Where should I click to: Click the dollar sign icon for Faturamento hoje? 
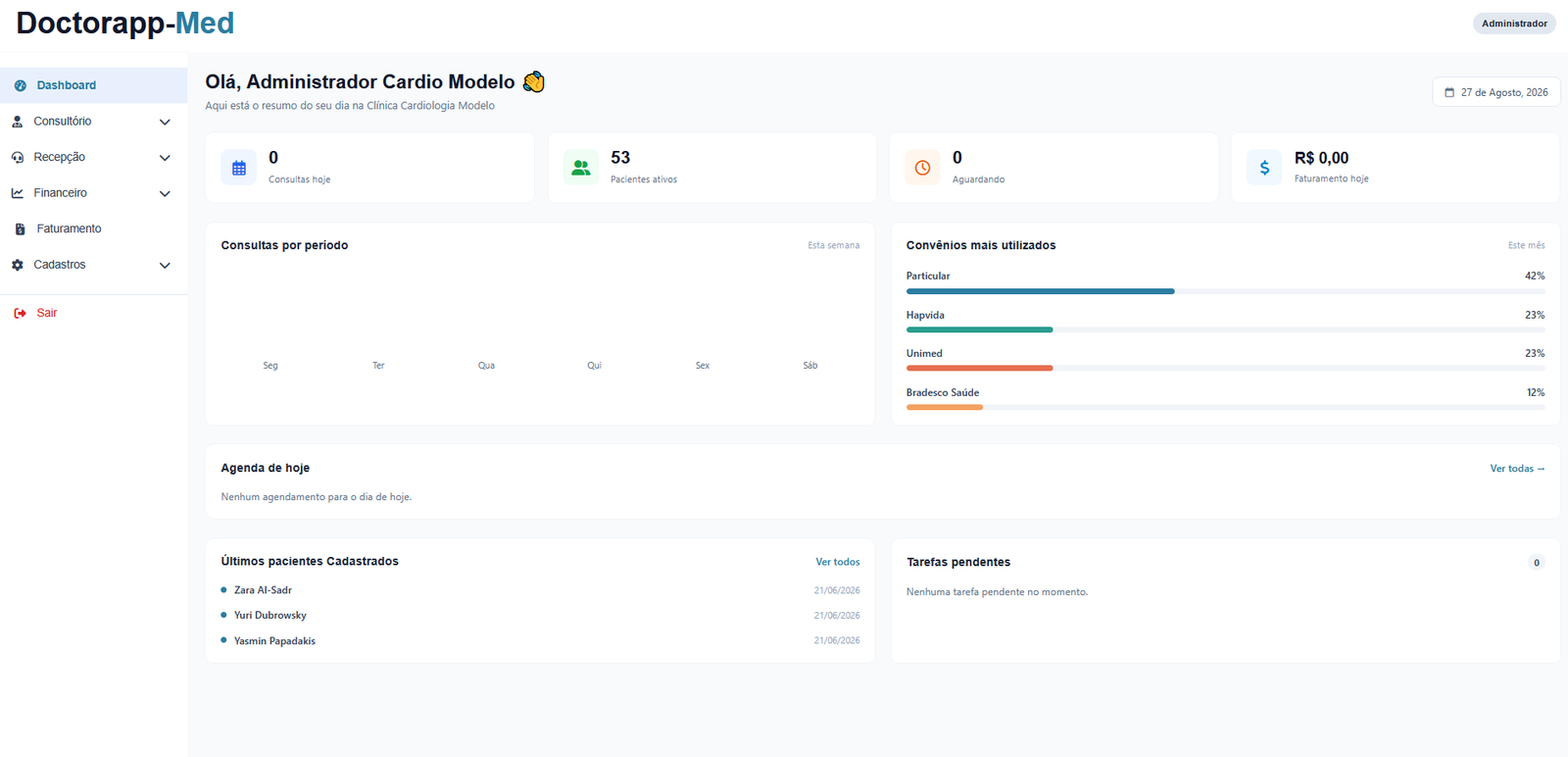(x=1264, y=168)
